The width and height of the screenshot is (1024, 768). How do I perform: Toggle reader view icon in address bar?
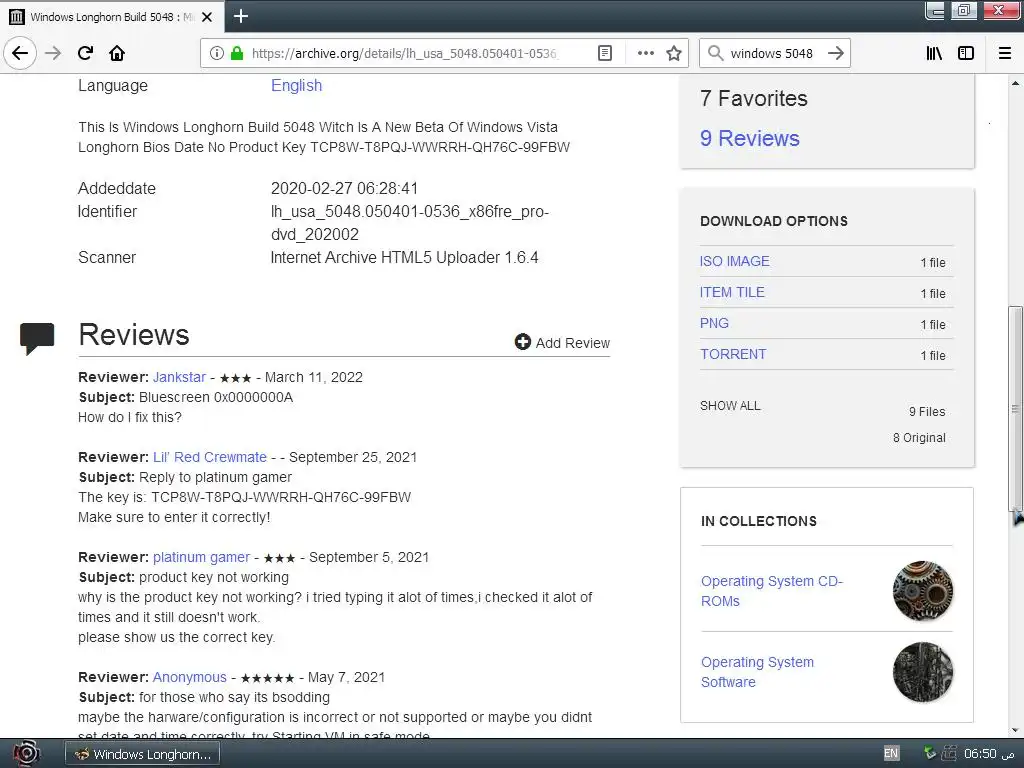[x=605, y=53]
